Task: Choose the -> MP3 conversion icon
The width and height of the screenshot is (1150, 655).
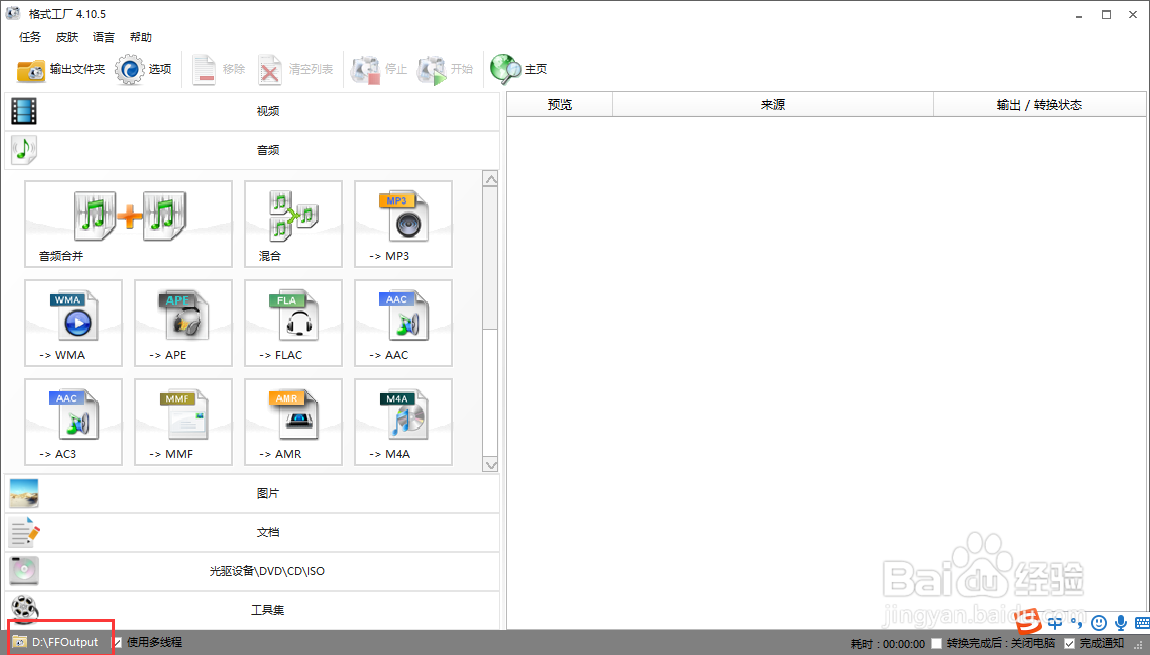Action: (x=403, y=224)
